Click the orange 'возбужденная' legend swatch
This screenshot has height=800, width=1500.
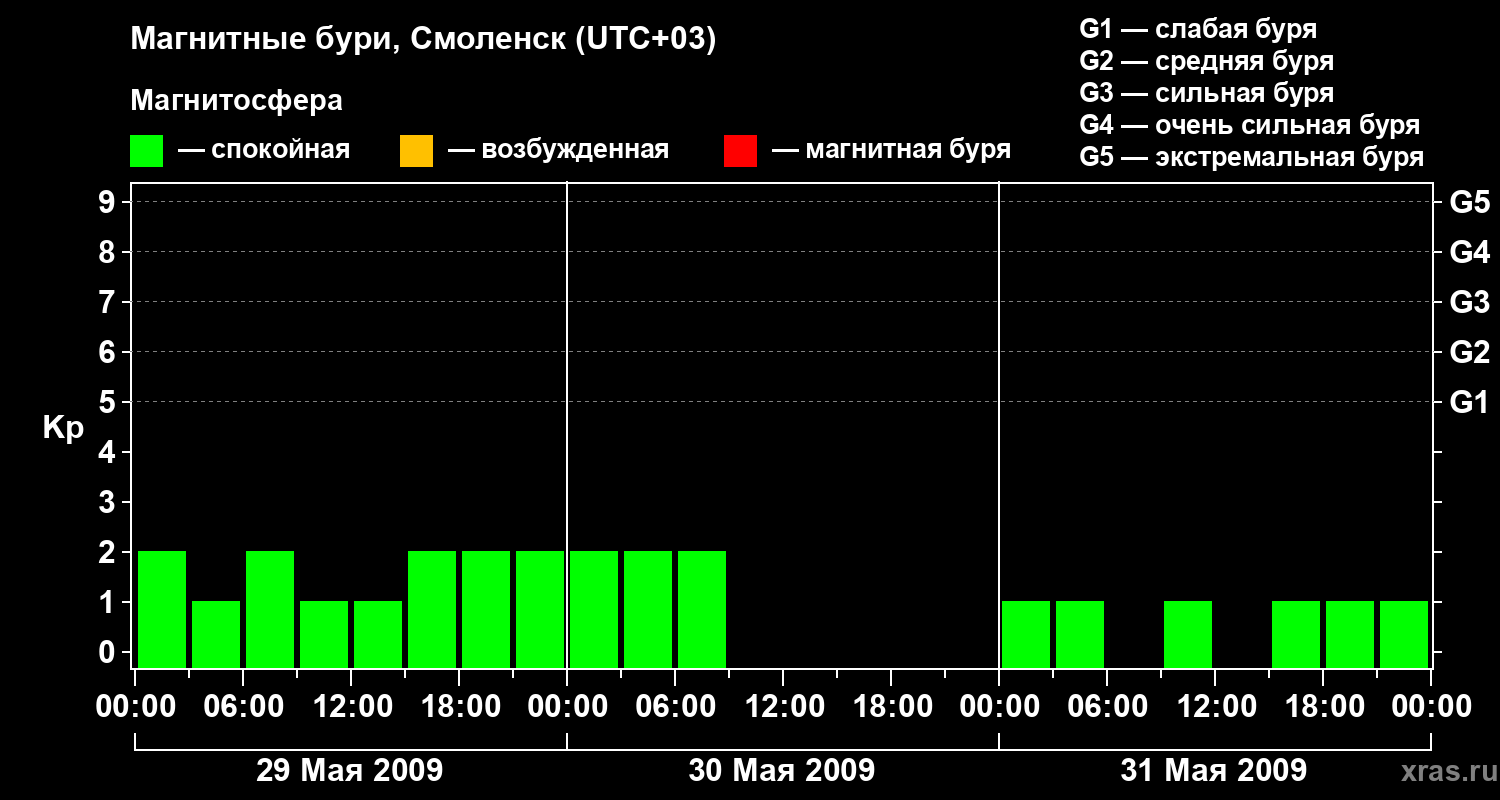tap(416, 151)
